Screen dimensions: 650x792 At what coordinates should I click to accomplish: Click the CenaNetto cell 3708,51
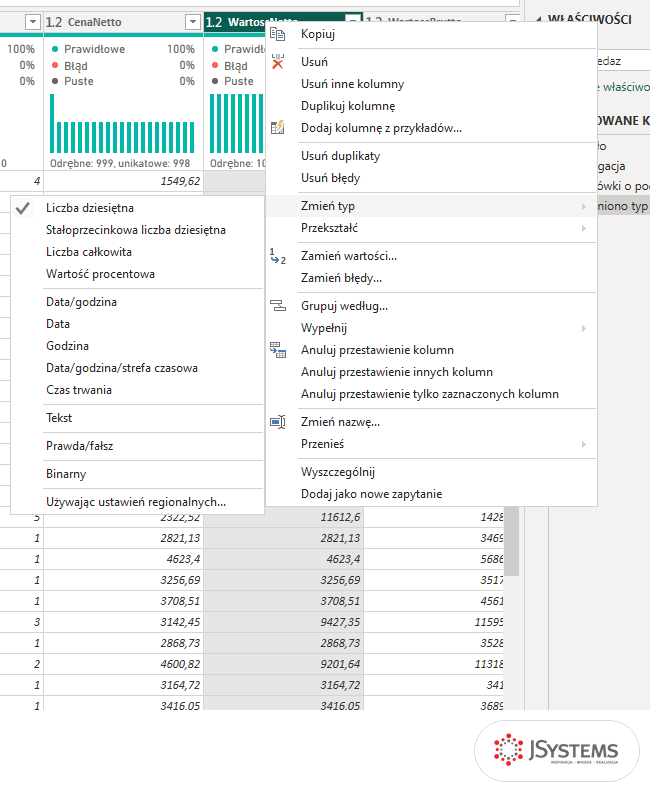(123, 601)
